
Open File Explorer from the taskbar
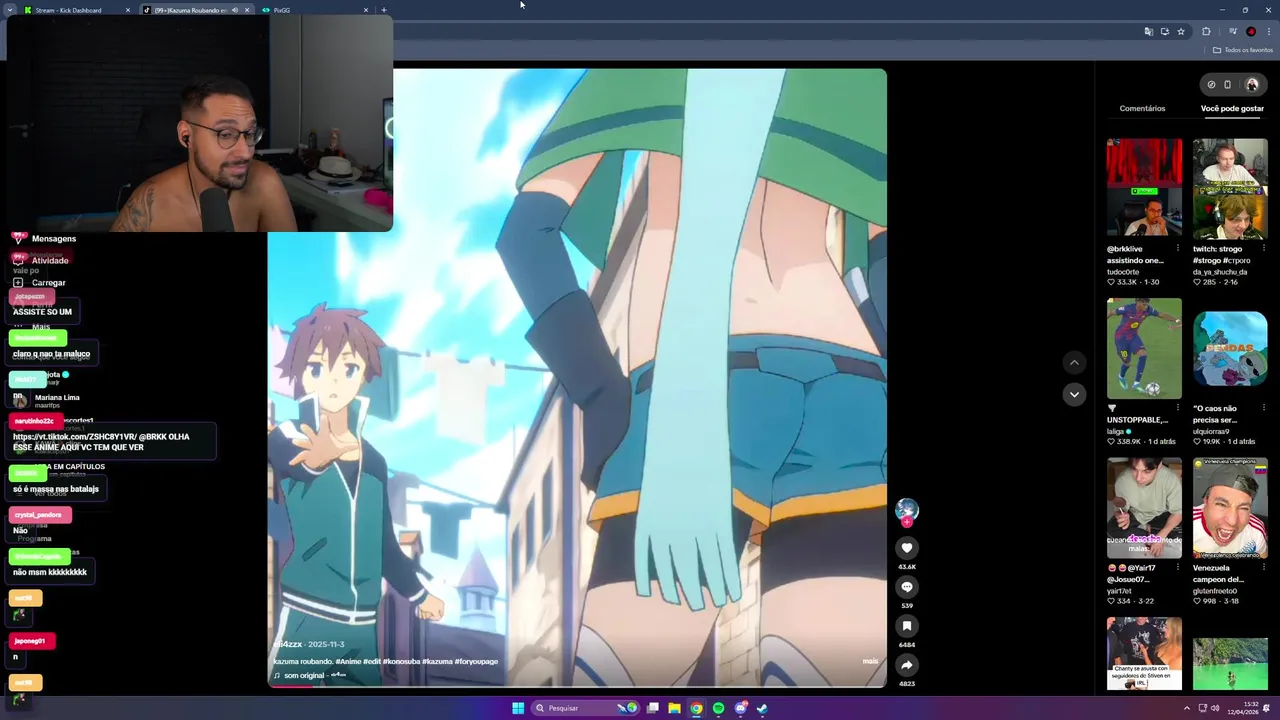coord(675,708)
